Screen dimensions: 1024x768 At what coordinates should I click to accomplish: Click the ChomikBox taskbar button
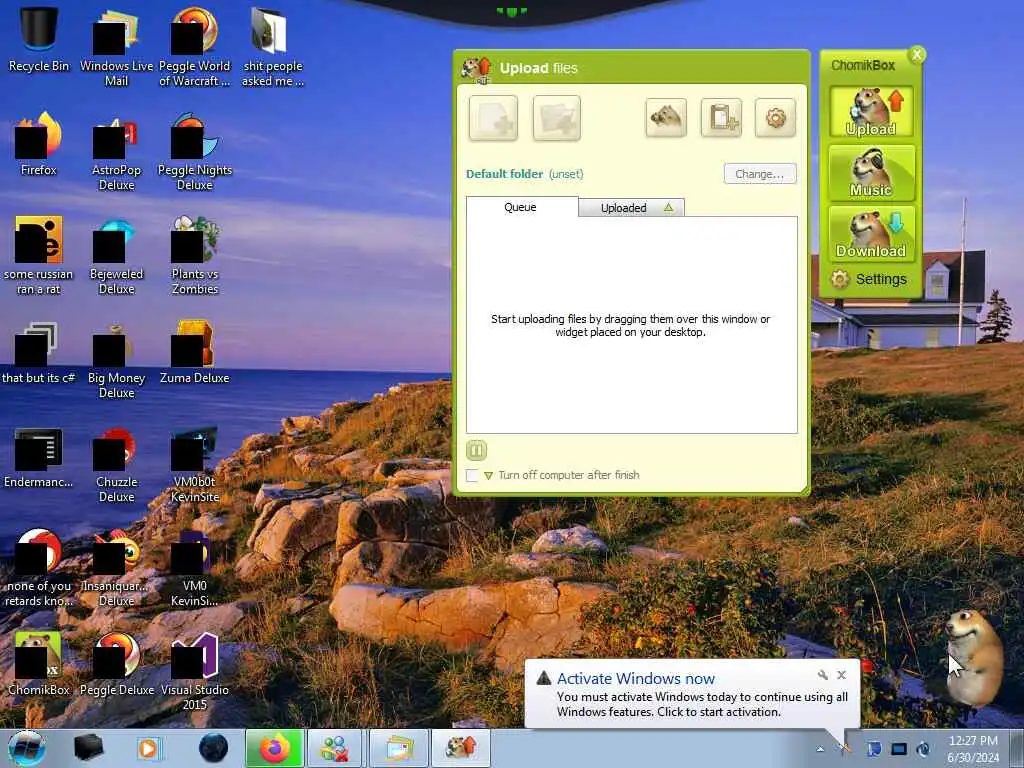(460, 748)
